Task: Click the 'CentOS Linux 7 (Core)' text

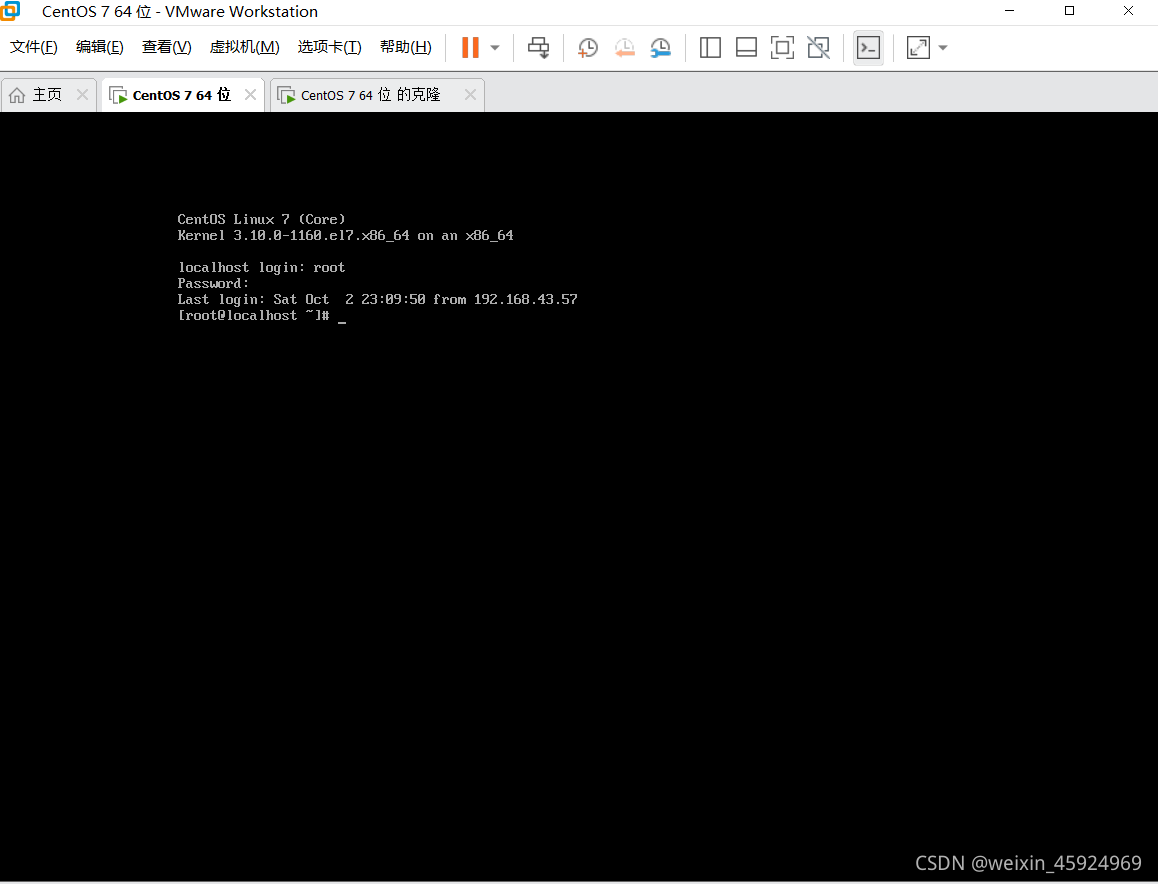Action: [x=261, y=219]
